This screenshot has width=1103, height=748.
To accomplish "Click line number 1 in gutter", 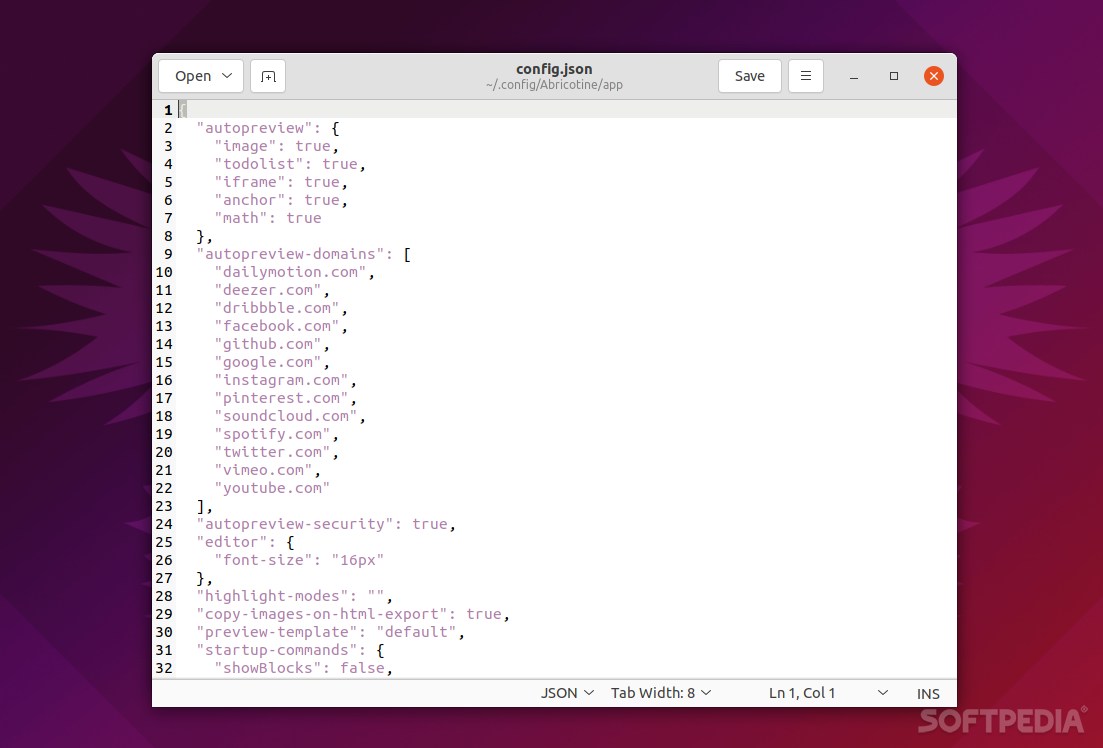I will pyautogui.click(x=168, y=110).
